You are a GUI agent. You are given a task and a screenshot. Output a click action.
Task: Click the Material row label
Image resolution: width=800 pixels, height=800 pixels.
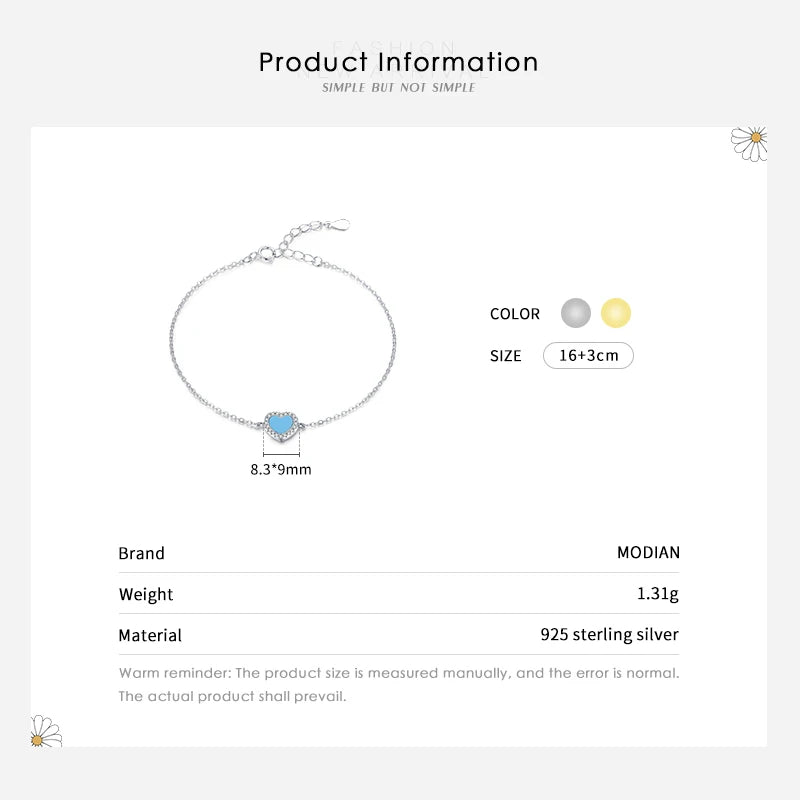pos(150,636)
